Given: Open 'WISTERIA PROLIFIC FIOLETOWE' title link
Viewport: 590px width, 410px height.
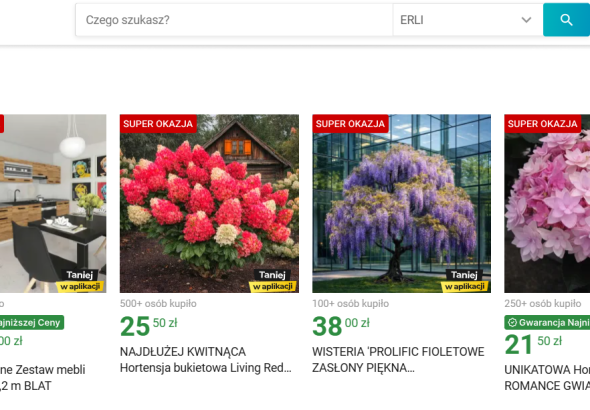Looking at the screenshot, I should pyautogui.click(x=398, y=360).
